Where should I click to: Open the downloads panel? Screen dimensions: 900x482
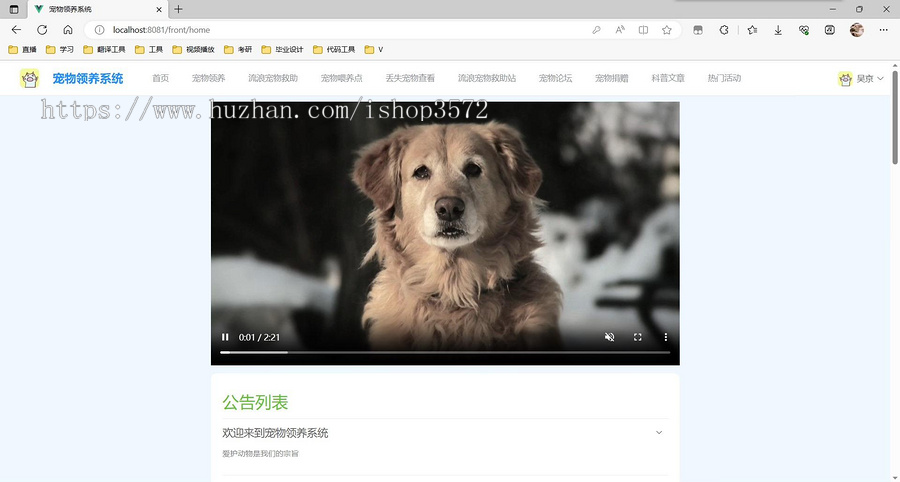pyautogui.click(x=778, y=30)
